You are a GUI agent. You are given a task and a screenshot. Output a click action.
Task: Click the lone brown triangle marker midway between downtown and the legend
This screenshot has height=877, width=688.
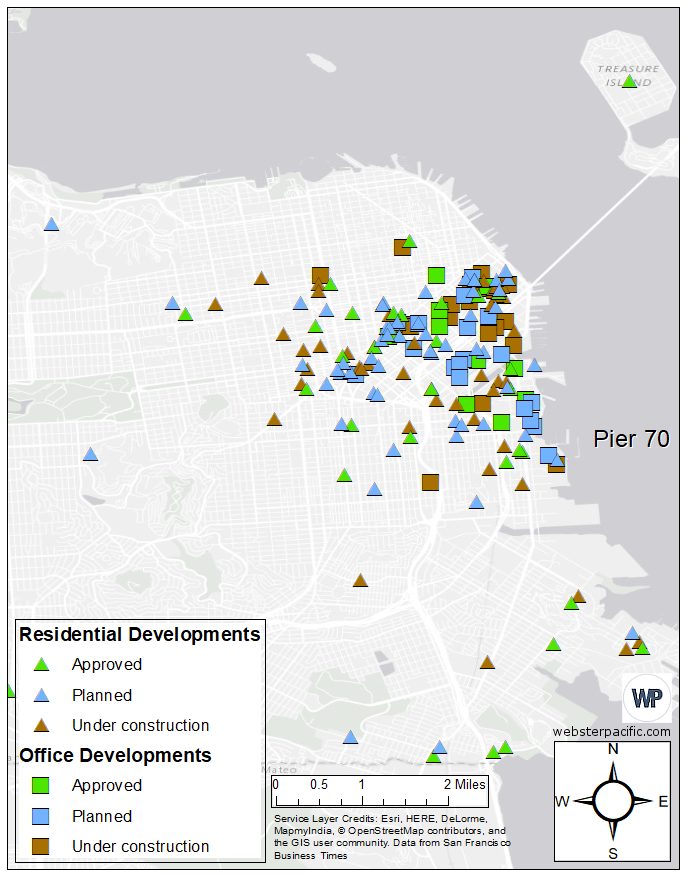tap(361, 580)
